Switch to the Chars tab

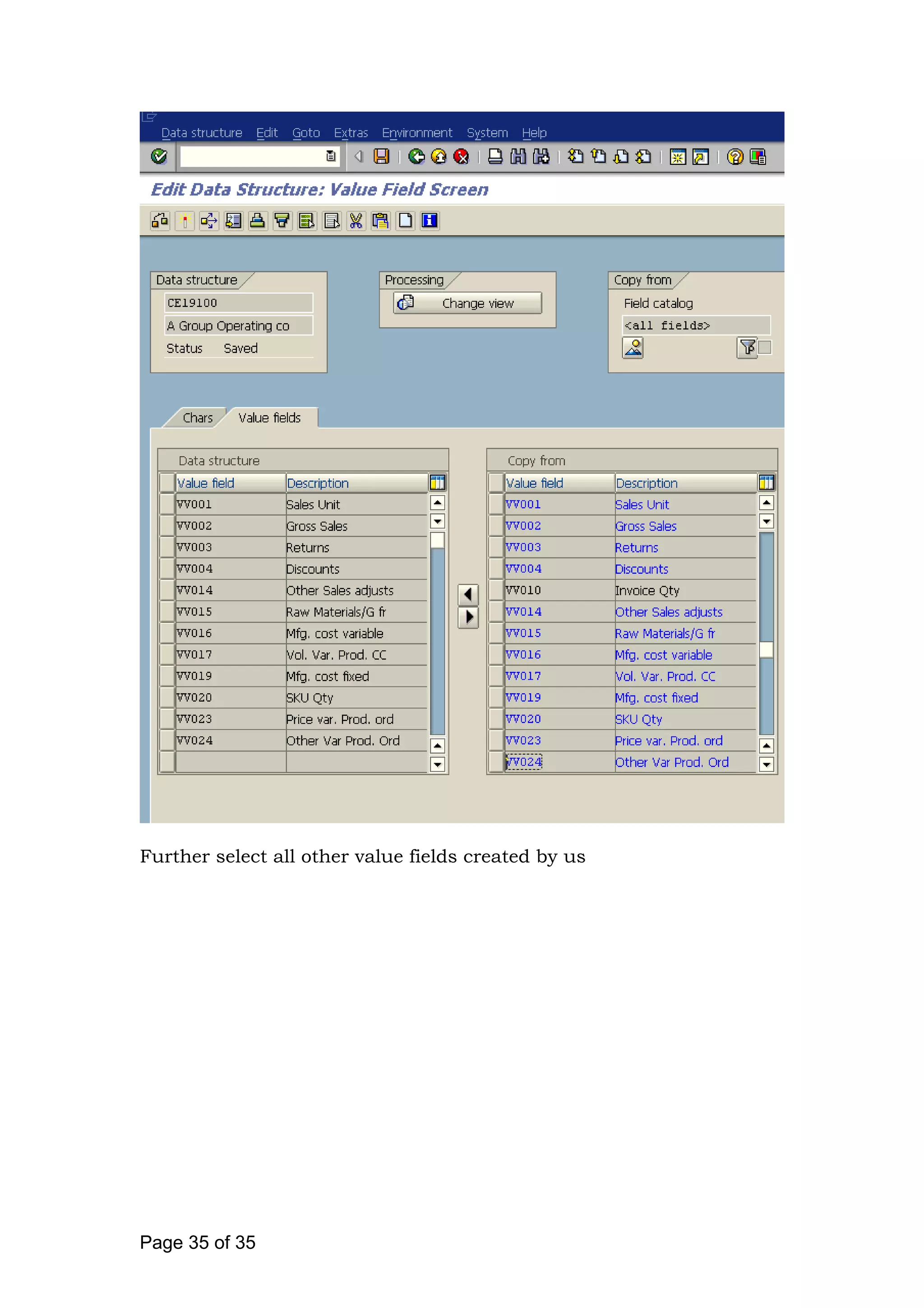[x=197, y=417]
